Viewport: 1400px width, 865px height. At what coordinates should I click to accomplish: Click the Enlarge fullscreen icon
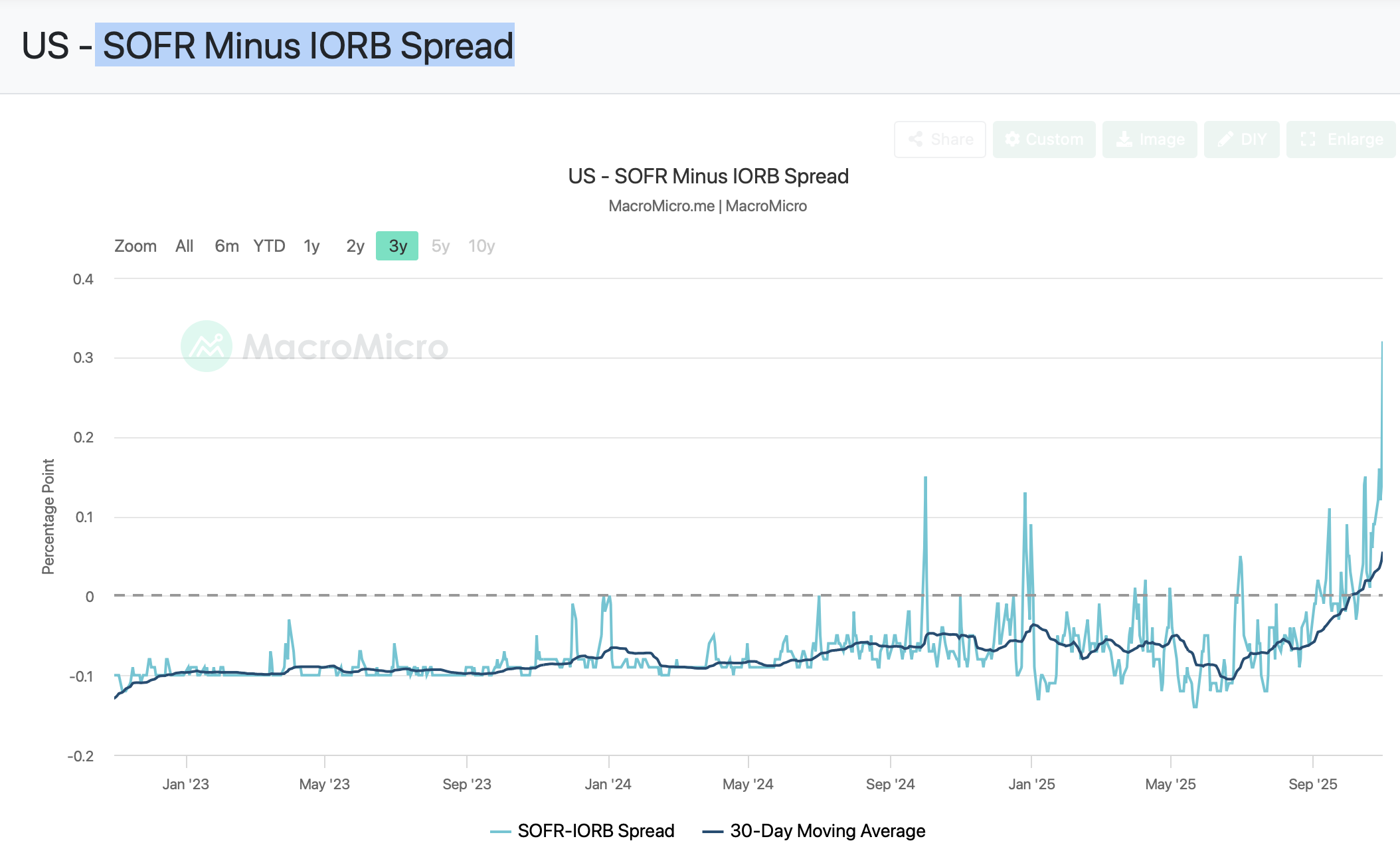coord(1308,139)
